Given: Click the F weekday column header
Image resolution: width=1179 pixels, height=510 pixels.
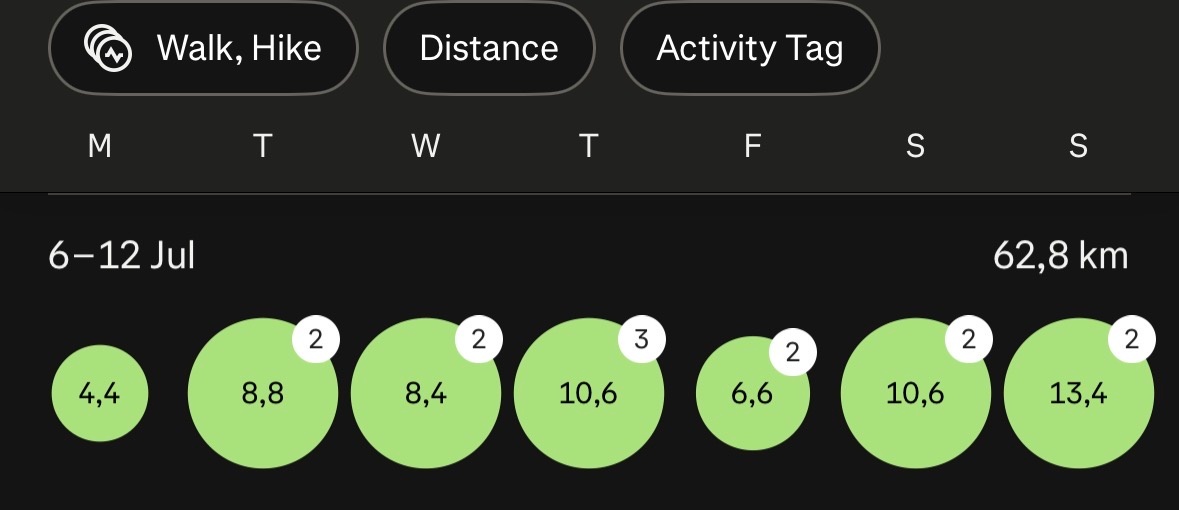Looking at the screenshot, I should click(752, 146).
